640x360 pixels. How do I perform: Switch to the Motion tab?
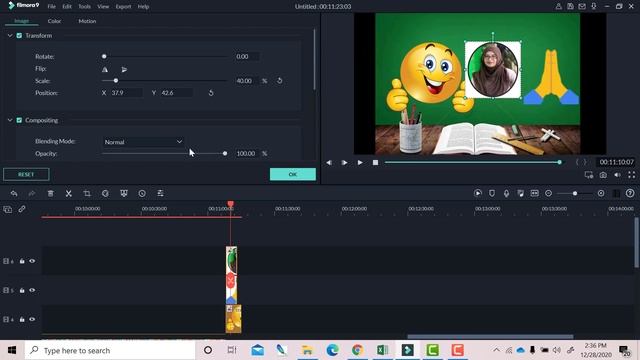click(87, 21)
